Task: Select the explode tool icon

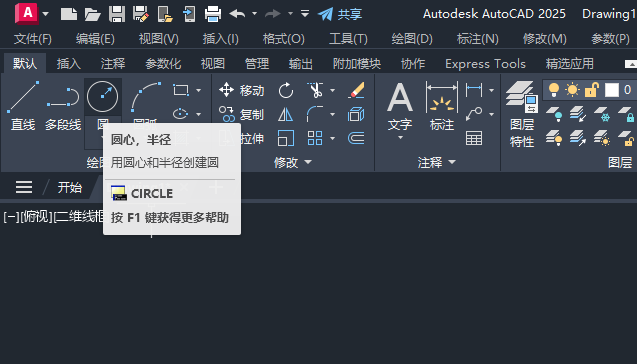Action: [356, 115]
